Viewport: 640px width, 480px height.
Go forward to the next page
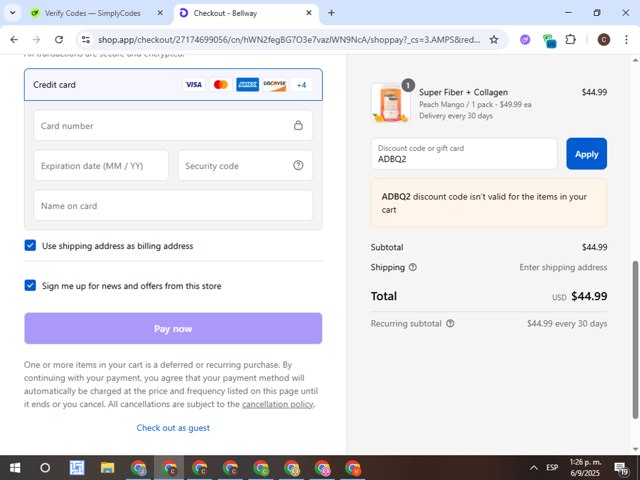pos(36,40)
